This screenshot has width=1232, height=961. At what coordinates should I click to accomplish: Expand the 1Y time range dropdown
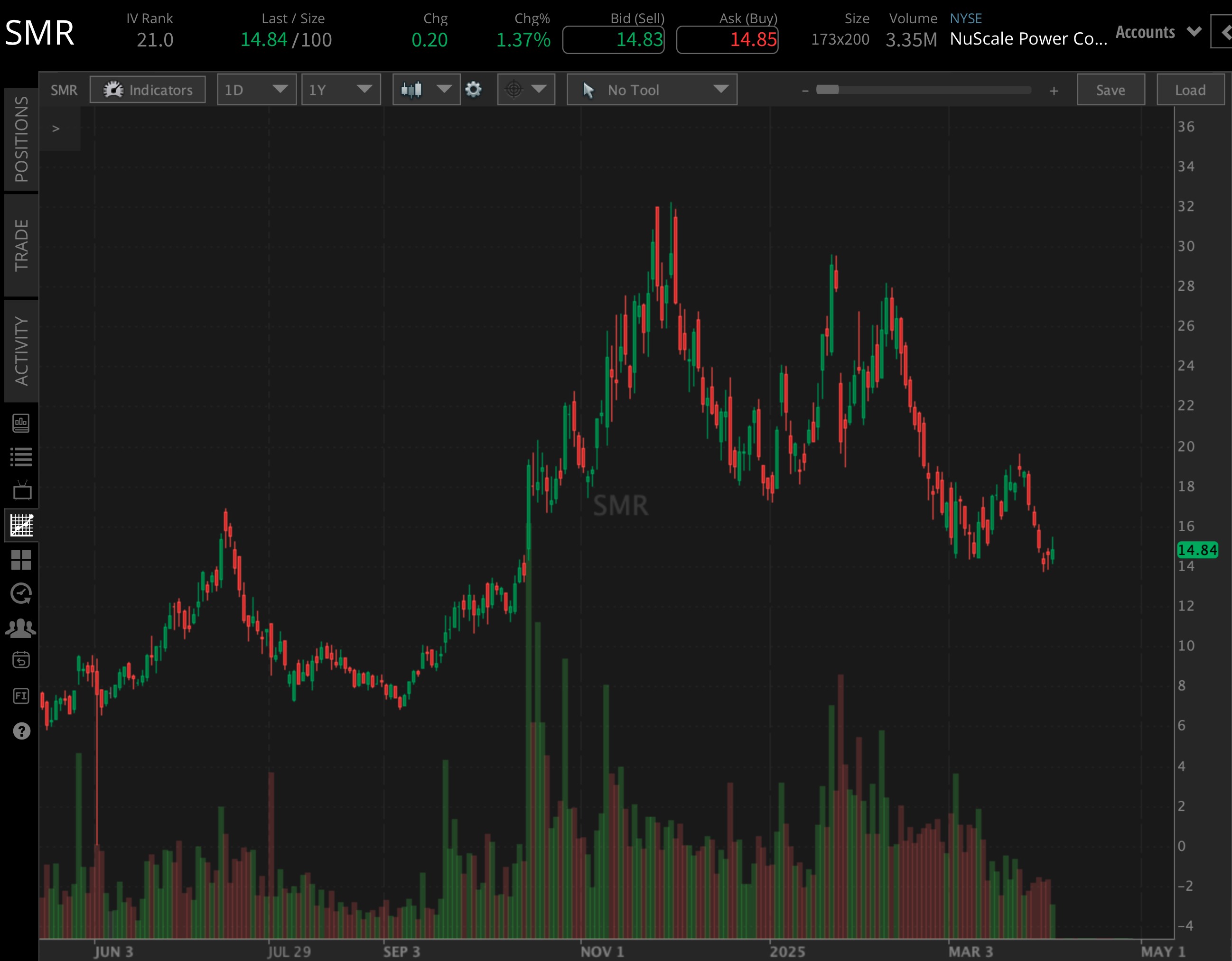pyautogui.click(x=341, y=89)
